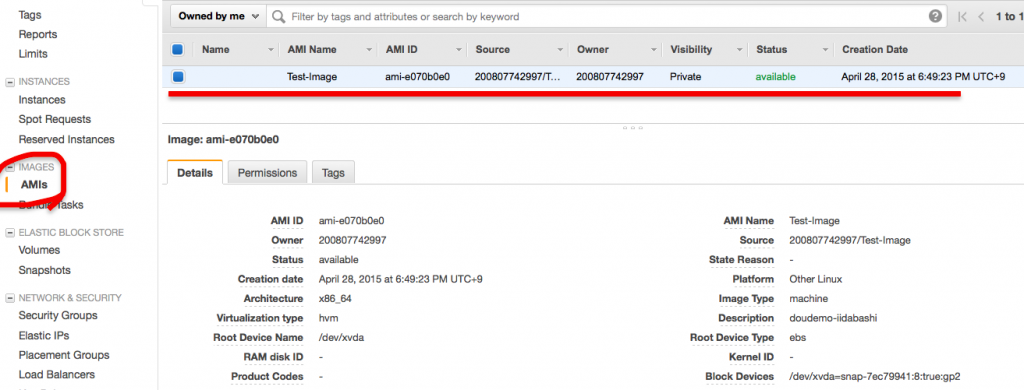Screen dimensions: 1024x390
Task: Go to first page pagination arrow
Action: [x=962, y=17]
